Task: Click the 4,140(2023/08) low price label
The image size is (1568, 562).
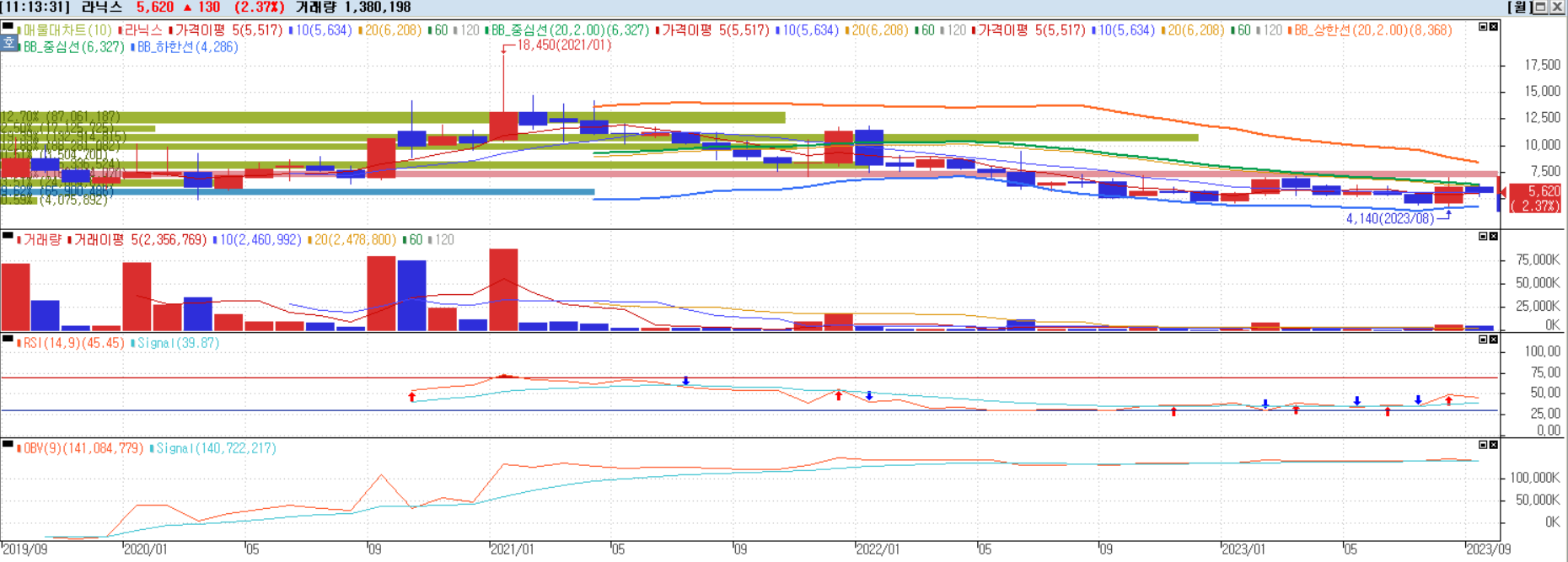Action: pos(1390,219)
